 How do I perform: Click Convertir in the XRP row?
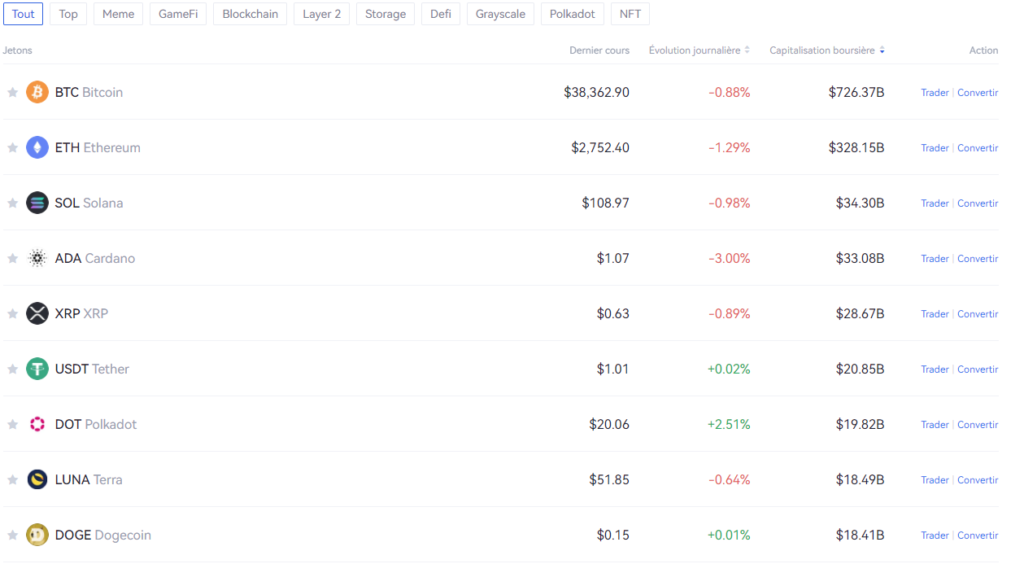pos(978,314)
